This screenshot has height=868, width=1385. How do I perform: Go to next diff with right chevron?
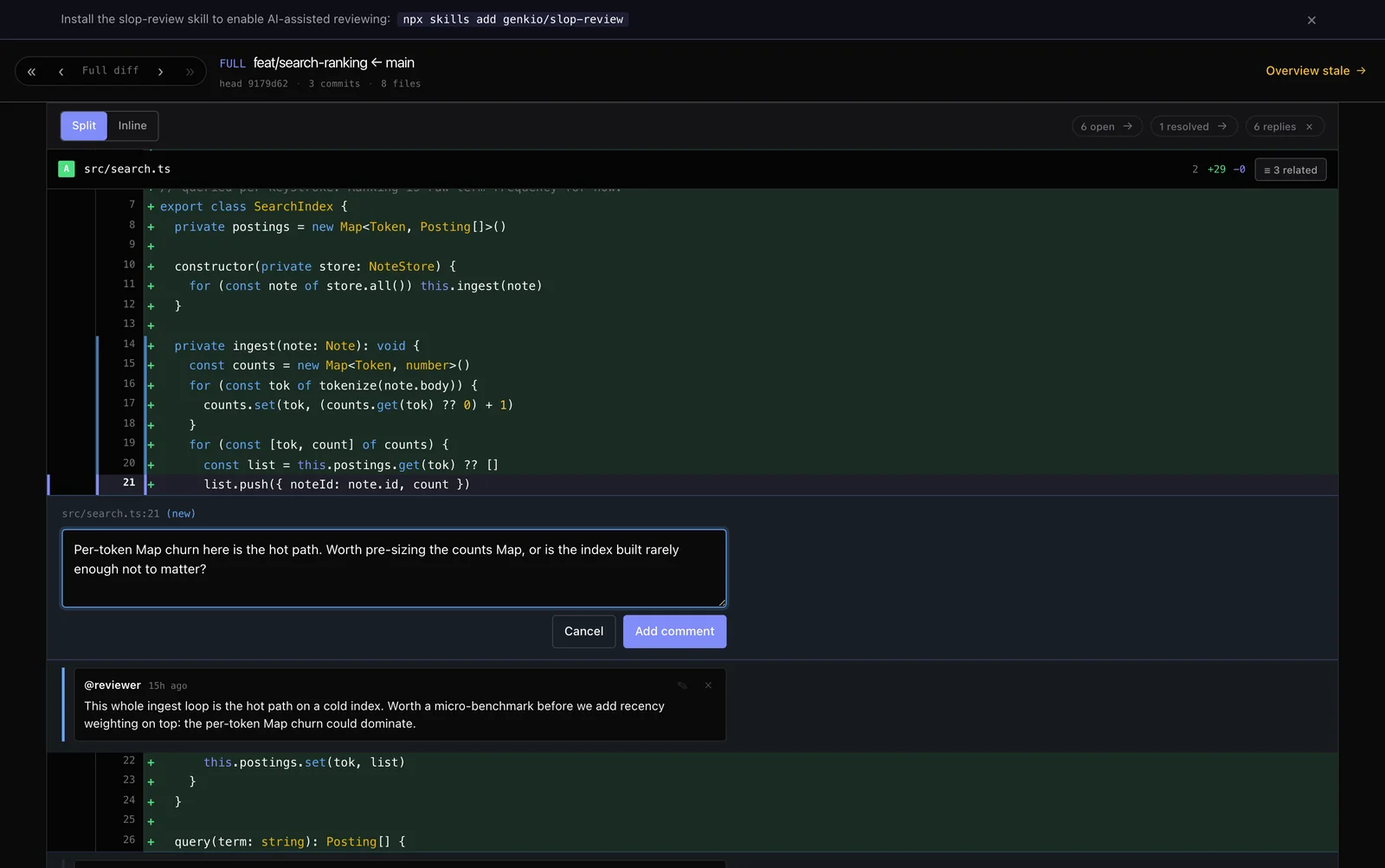[160, 71]
